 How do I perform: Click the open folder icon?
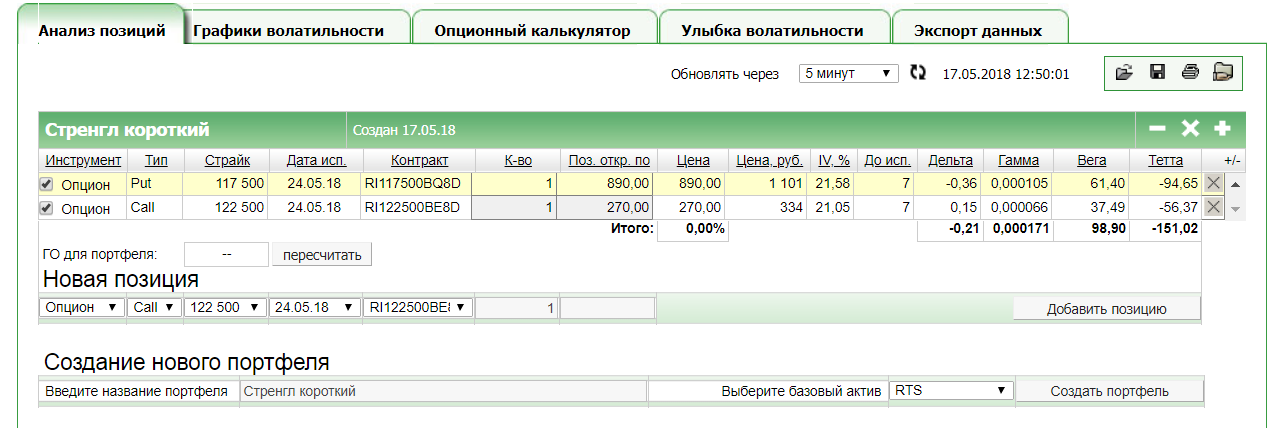pos(1124,72)
